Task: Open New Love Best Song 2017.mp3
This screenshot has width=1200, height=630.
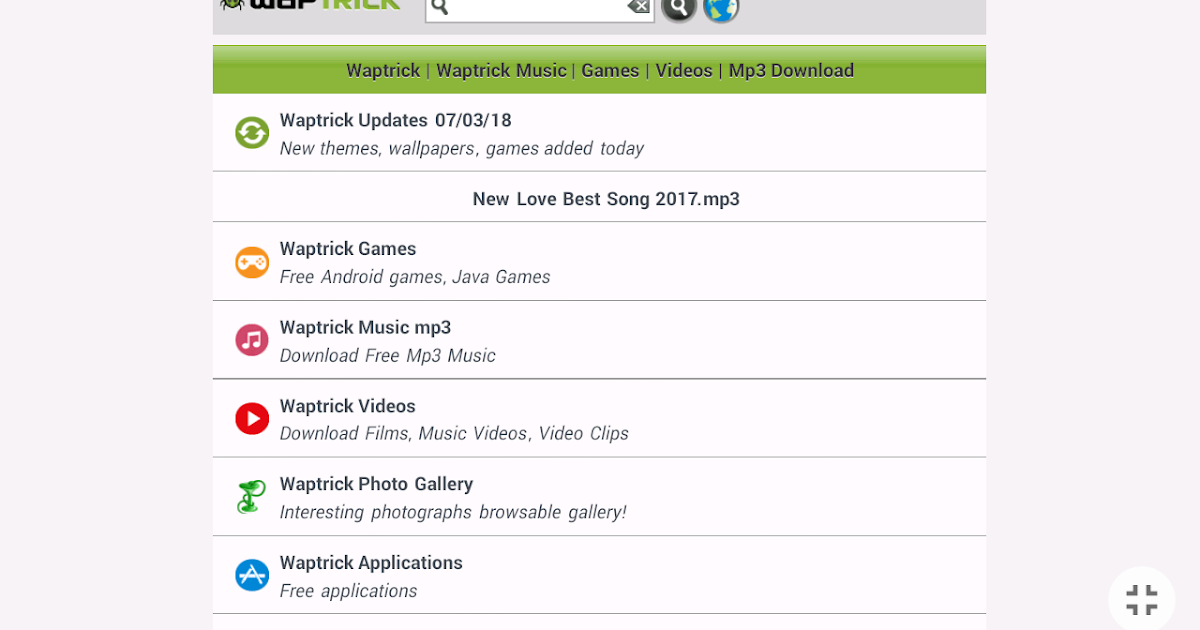Action: (x=606, y=199)
